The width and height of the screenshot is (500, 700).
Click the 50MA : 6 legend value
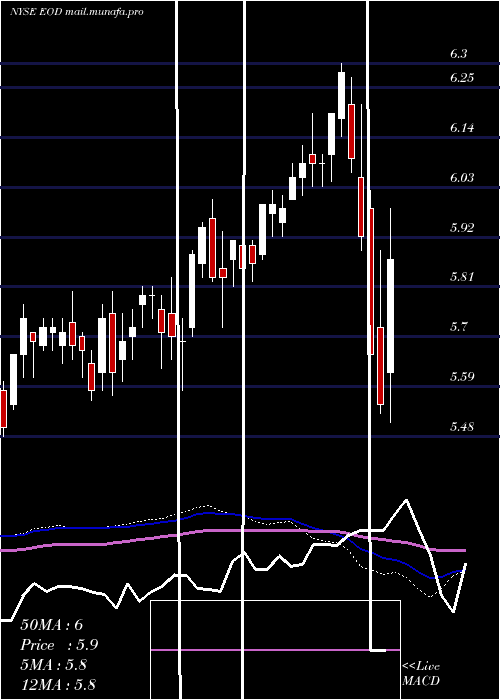pos(52,625)
